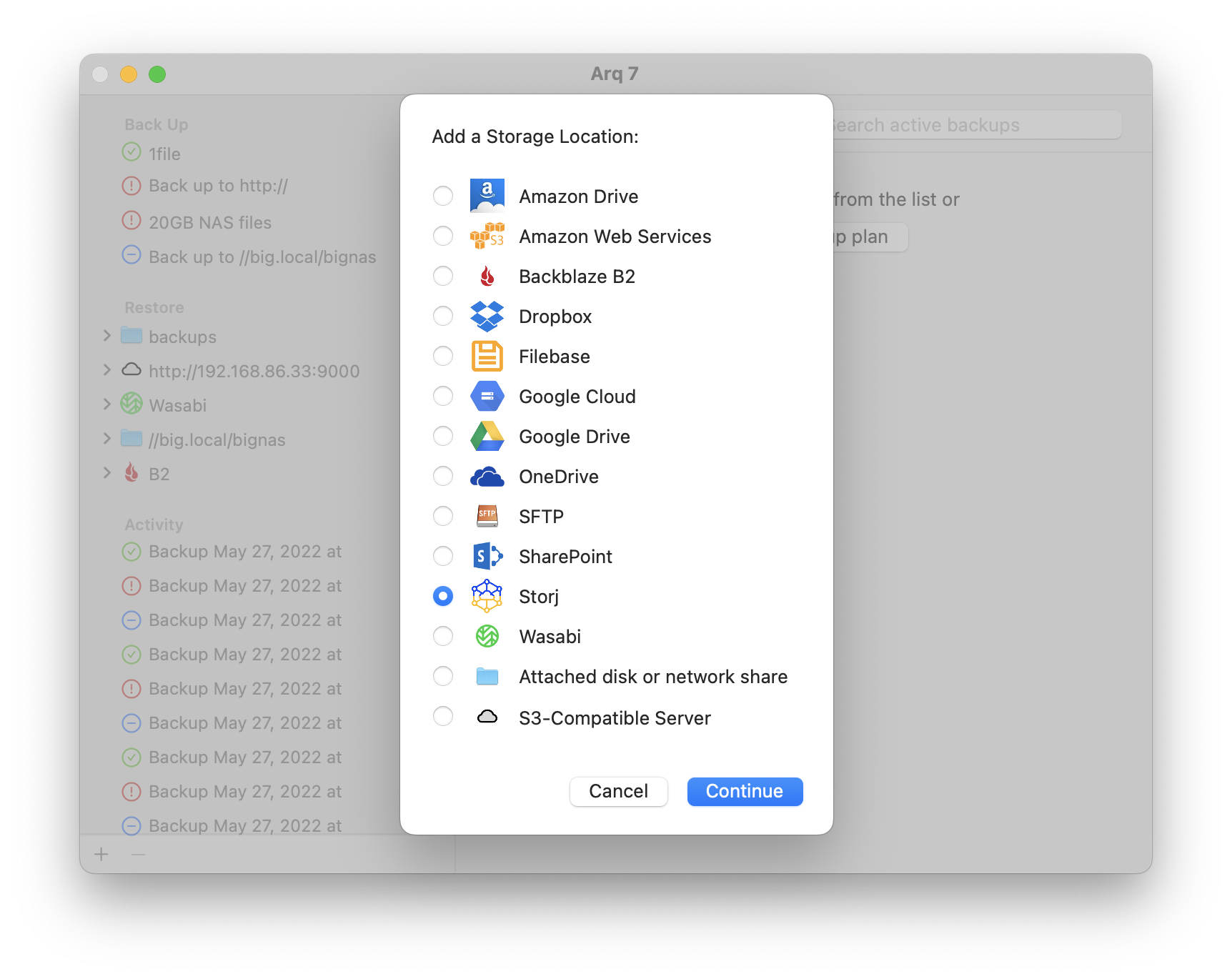Click the minus button at sidebar bottom
The image size is (1232, 979).
coord(139,855)
